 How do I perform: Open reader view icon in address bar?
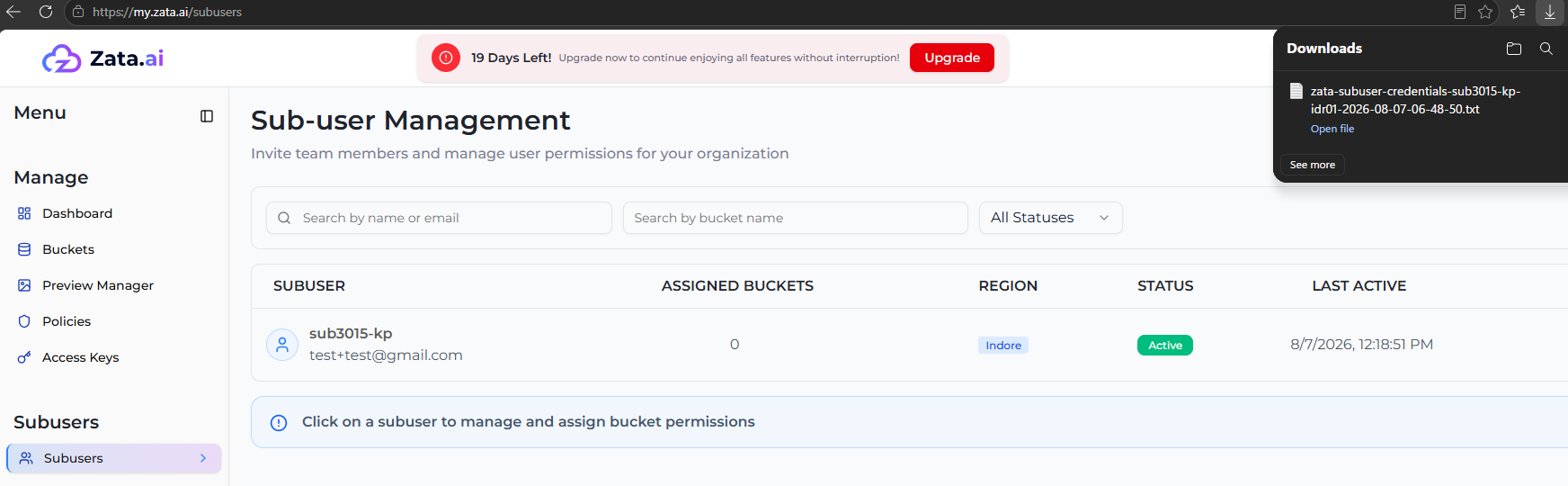(x=1460, y=12)
